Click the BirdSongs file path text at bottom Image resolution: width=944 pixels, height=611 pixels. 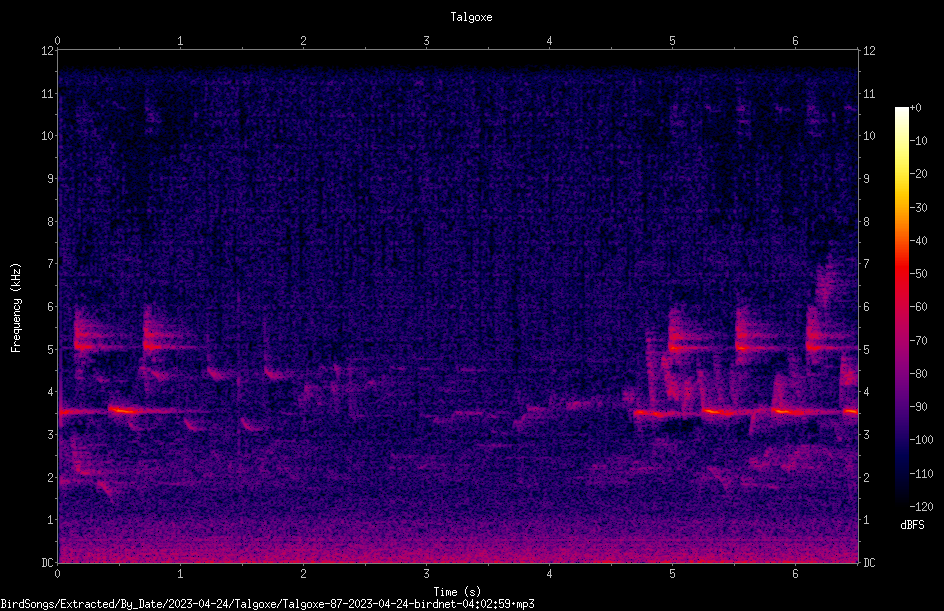(x=267, y=604)
